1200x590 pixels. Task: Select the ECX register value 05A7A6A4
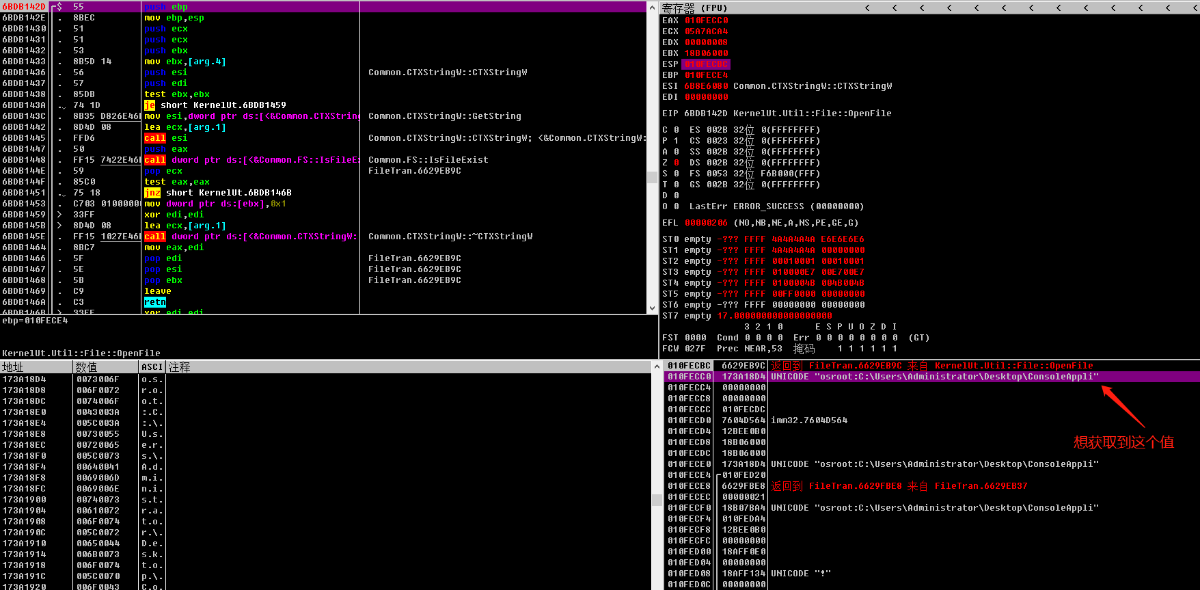click(x=706, y=32)
